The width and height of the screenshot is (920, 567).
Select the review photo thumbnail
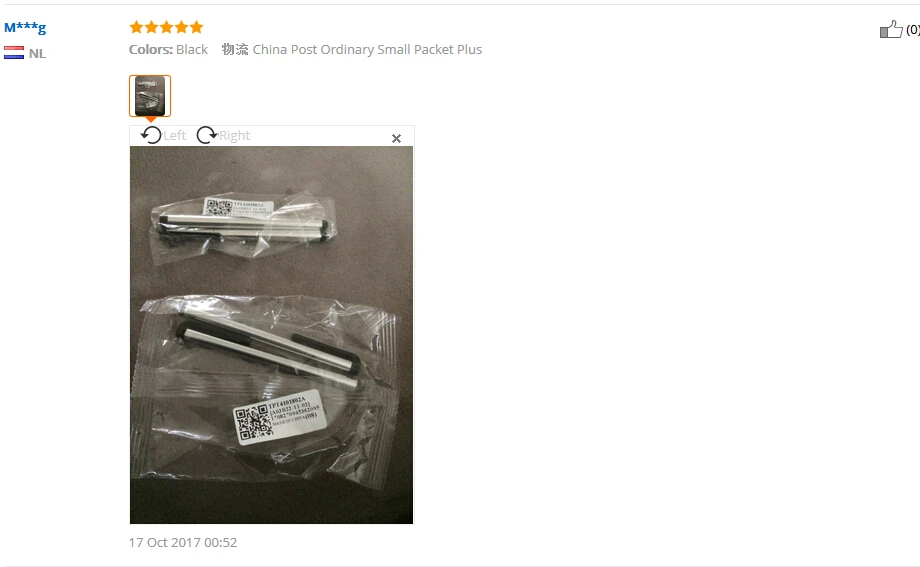pos(150,96)
